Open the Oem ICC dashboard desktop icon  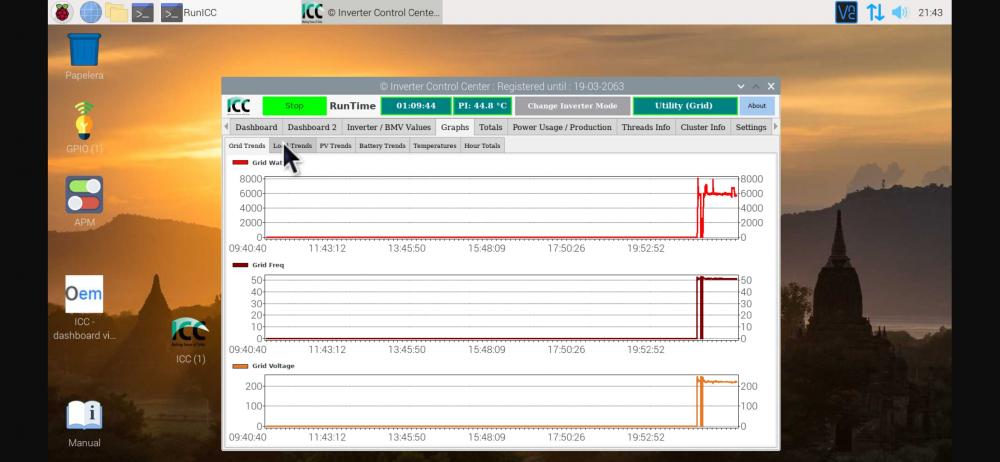84,308
